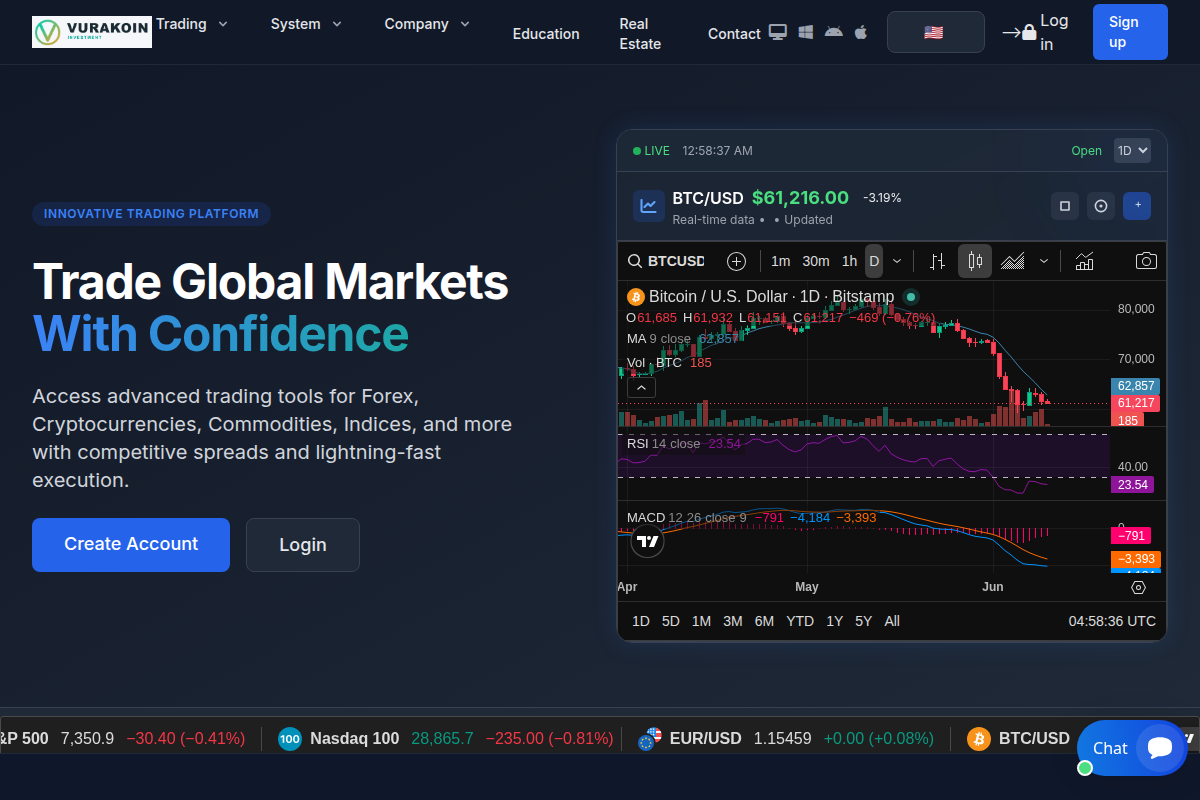
Task: Select the candlestick chart style icon
Action: 975,261
